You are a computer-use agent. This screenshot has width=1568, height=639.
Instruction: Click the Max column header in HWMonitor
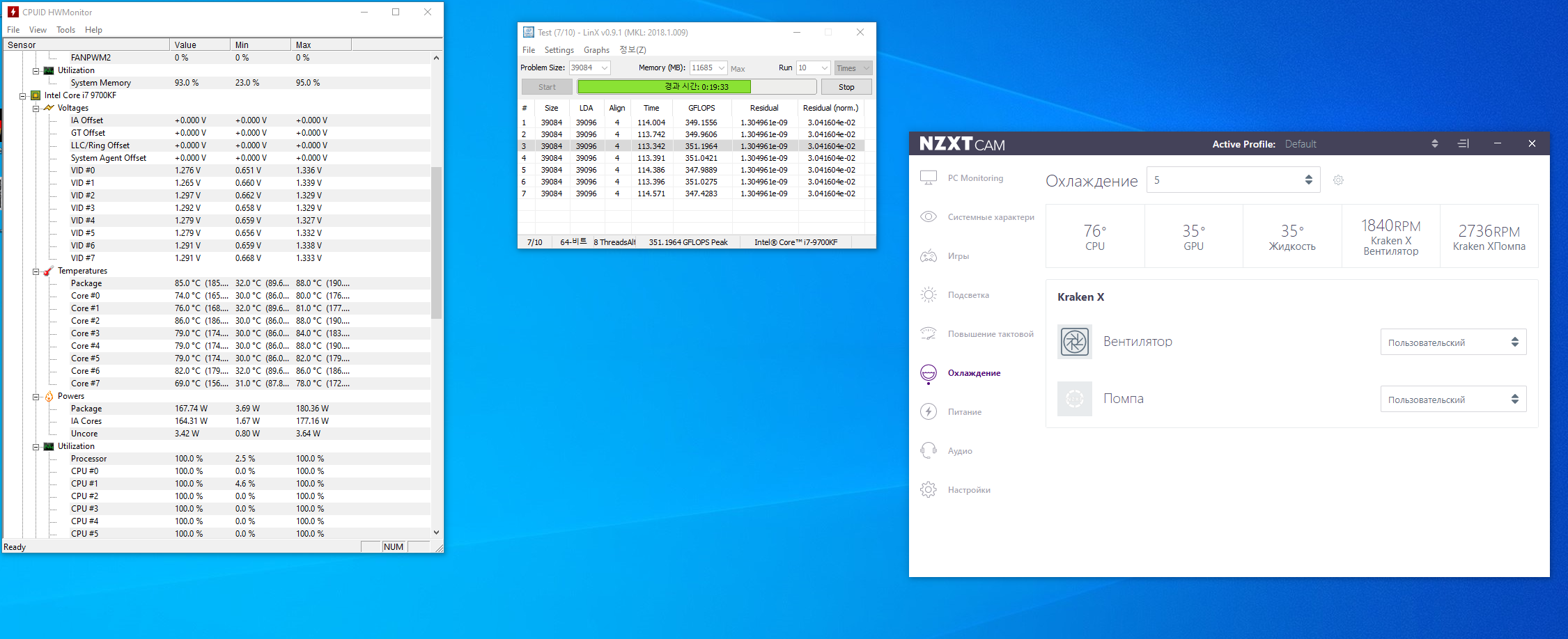point(321,45)
